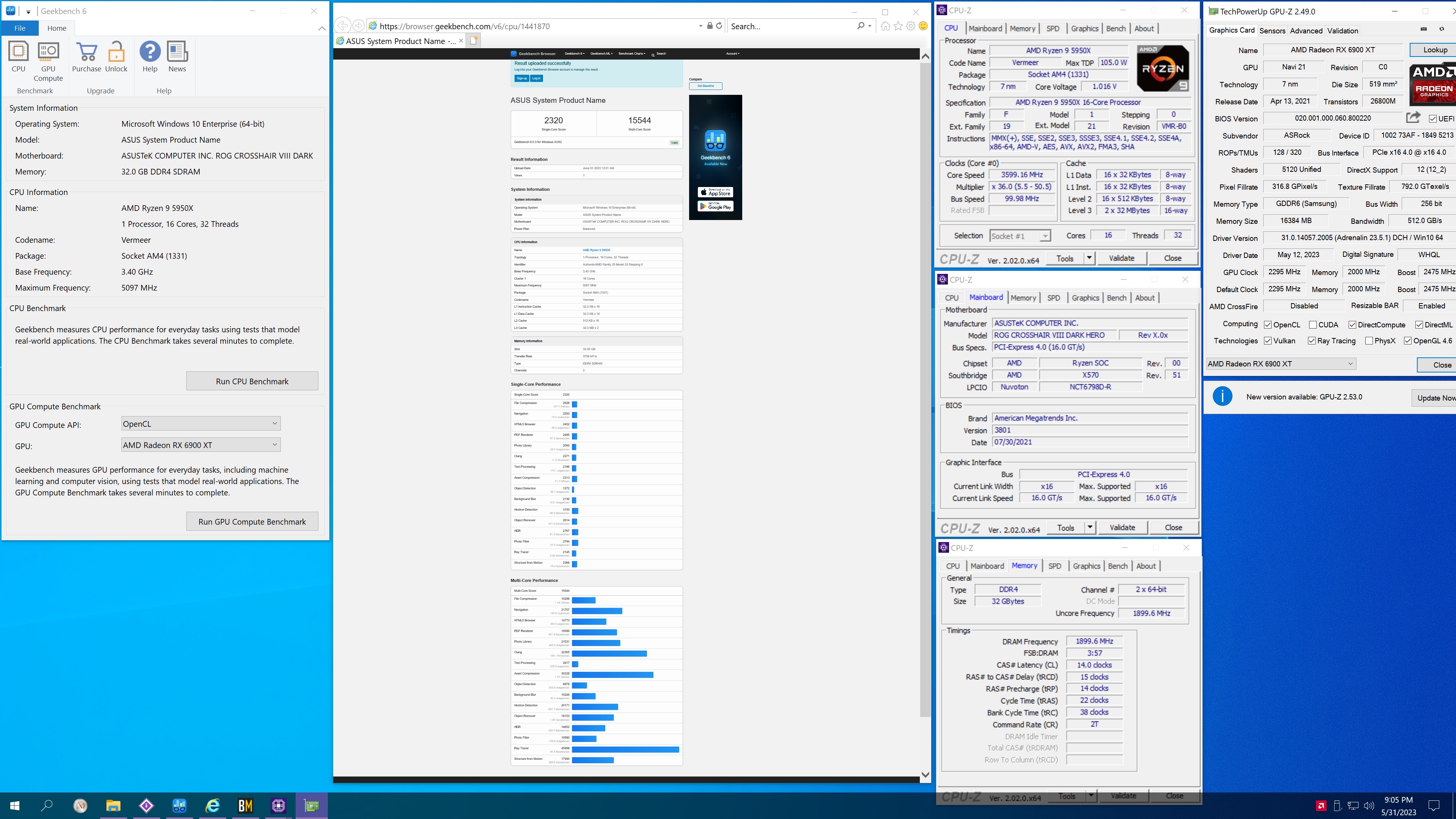Viewport: 1456px width, 819px height.
Task: Toggle PhysX checkbox in GPU-Z
Action: 1369,340
